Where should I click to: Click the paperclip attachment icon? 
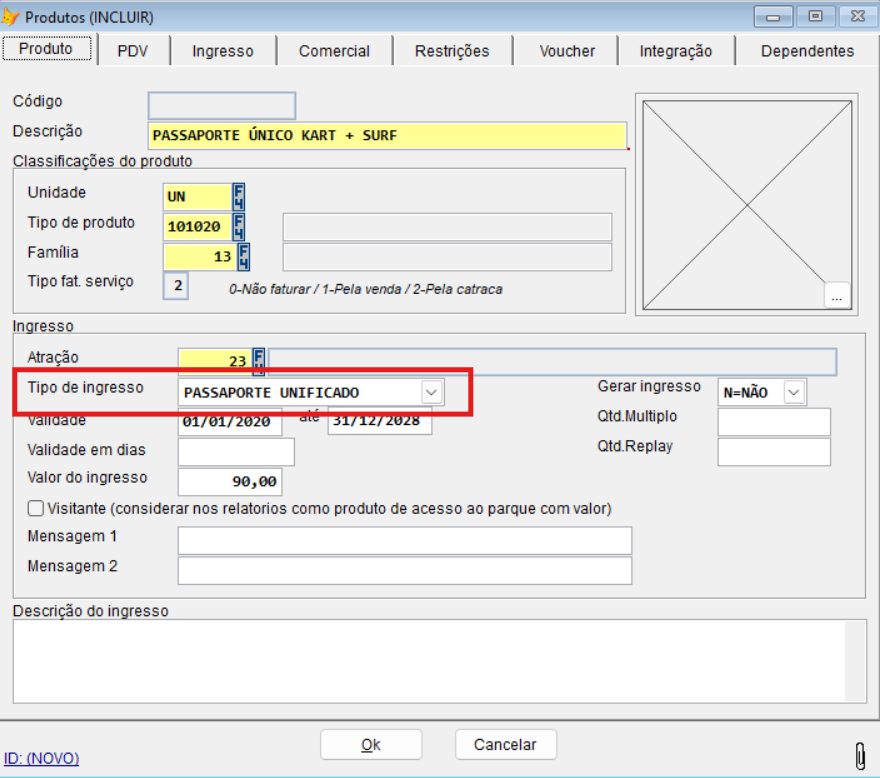(859, 753)
